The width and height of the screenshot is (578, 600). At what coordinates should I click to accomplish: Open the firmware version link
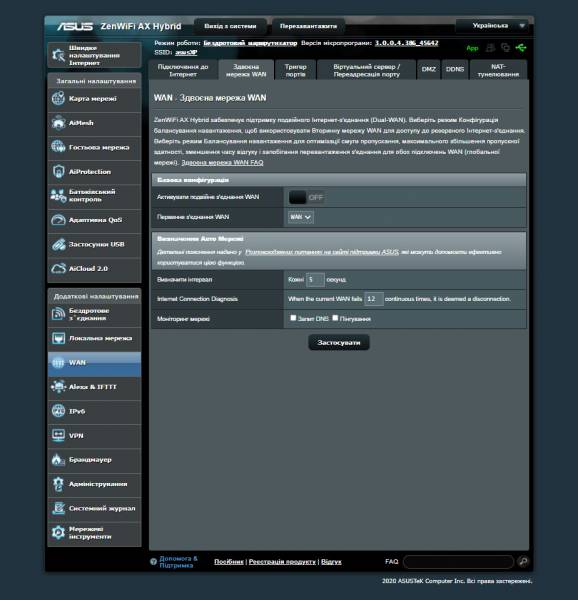(406, 43)
